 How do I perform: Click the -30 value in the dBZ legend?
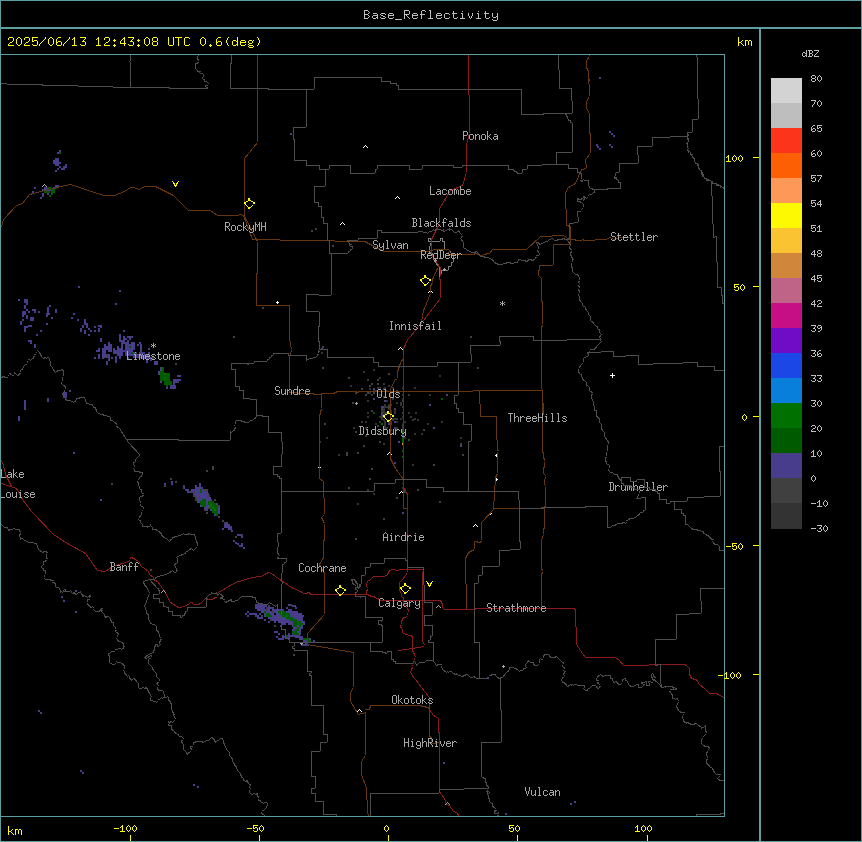click(x=819, y=528)
